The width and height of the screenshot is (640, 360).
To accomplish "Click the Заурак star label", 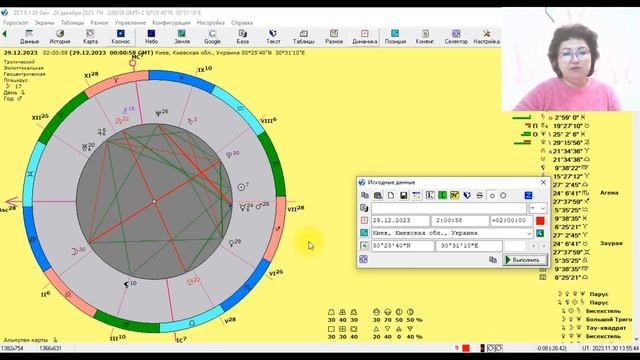I will (611, 243).
